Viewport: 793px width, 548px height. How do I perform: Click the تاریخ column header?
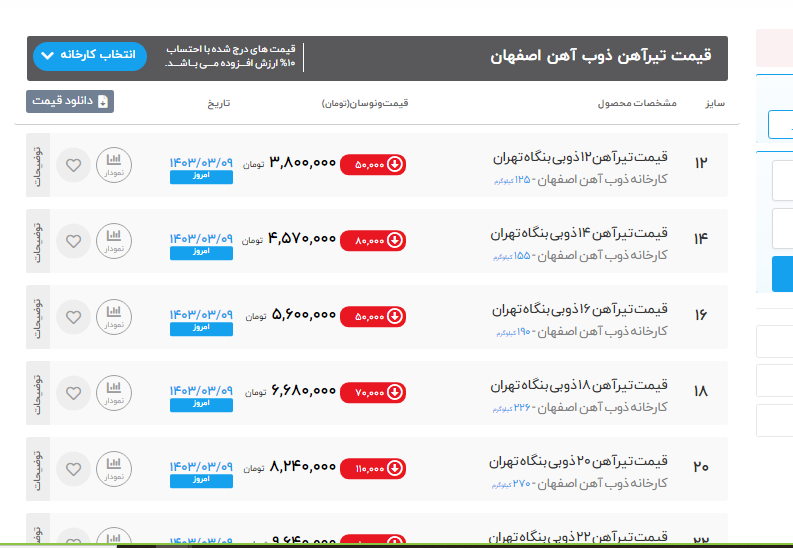coord(219,103)
